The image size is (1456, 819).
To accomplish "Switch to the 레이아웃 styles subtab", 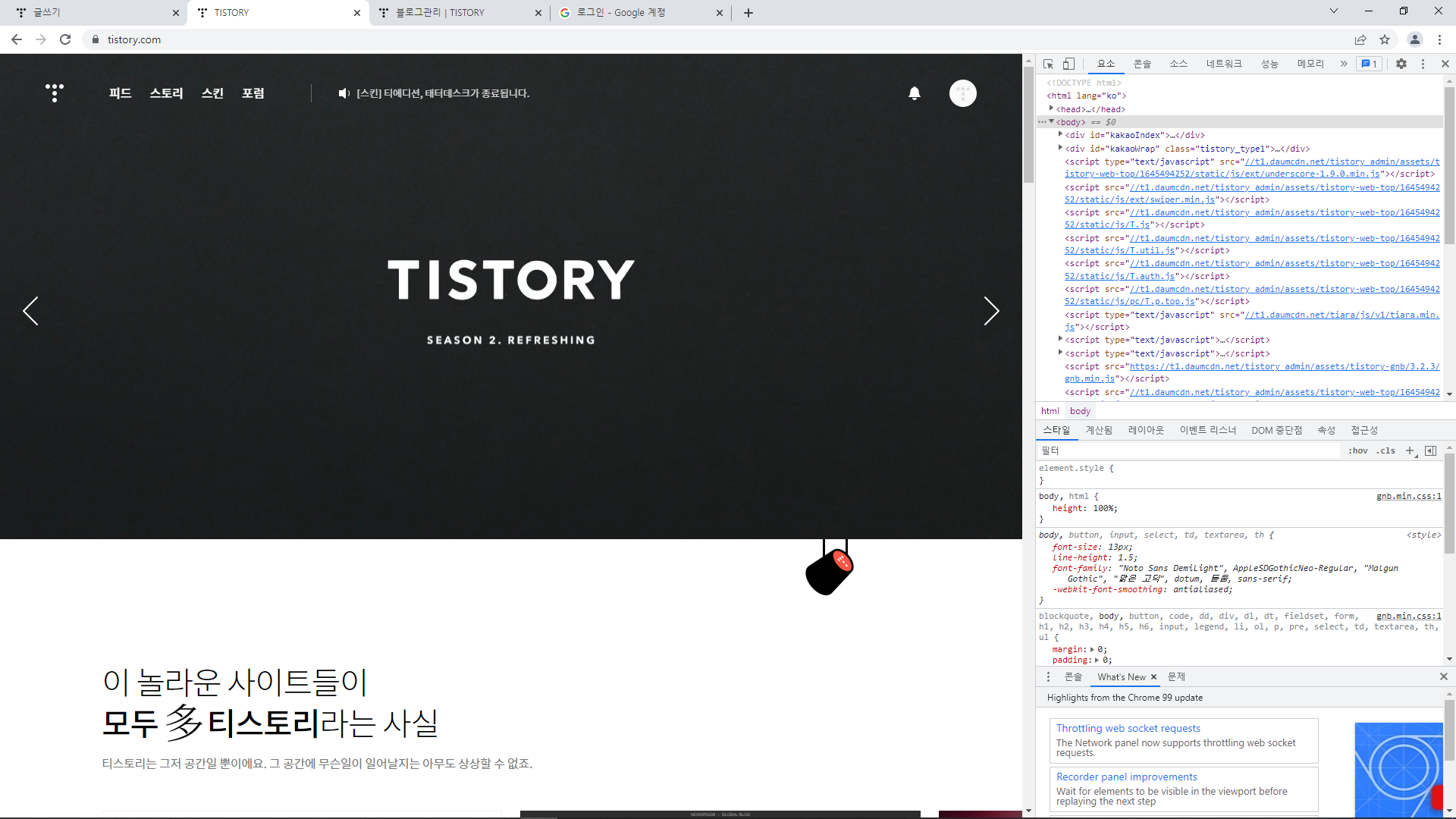I will [x=1146, y=430].
